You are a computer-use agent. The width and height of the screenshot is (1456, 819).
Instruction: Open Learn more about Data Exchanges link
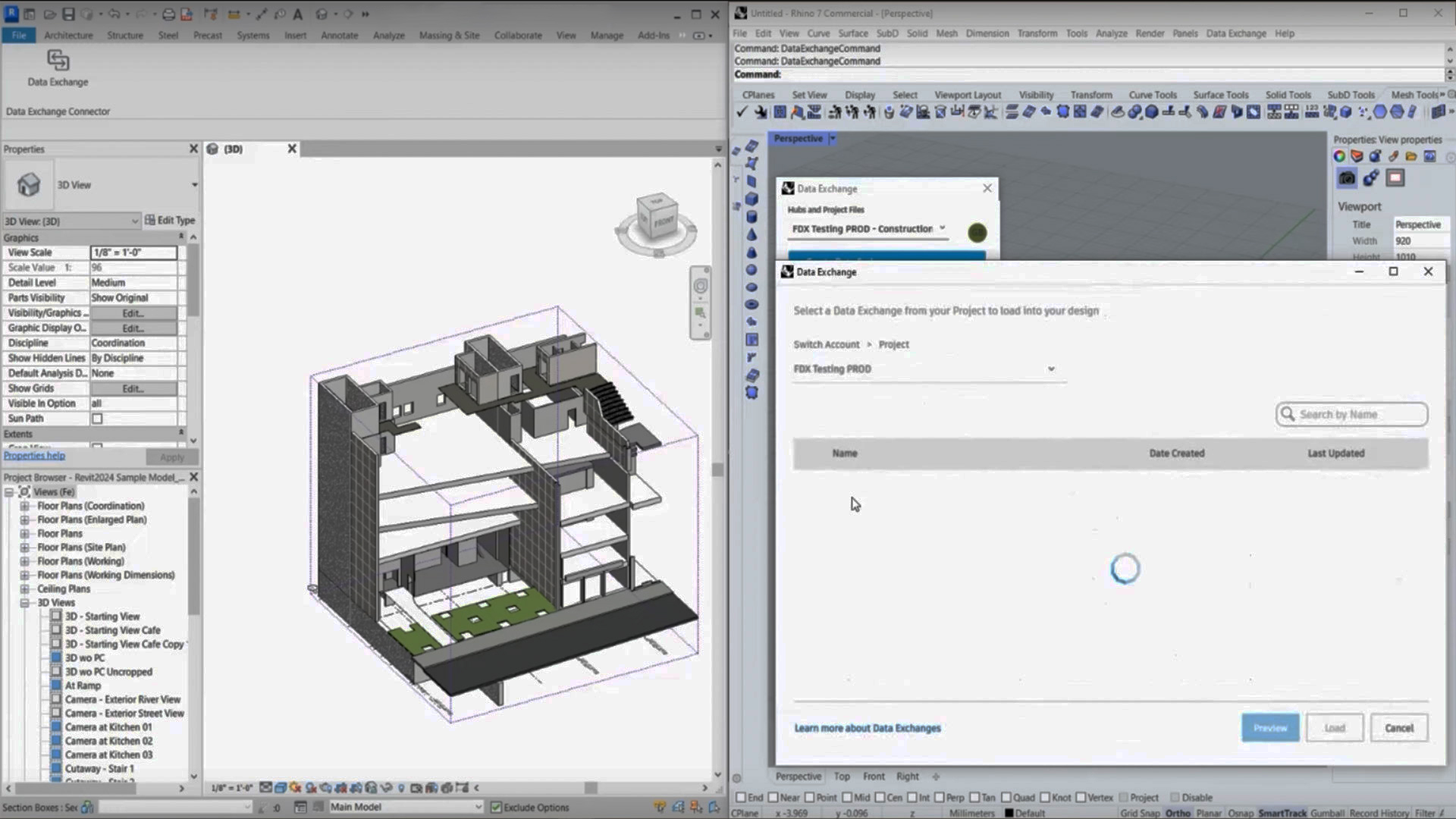point(868,728)
